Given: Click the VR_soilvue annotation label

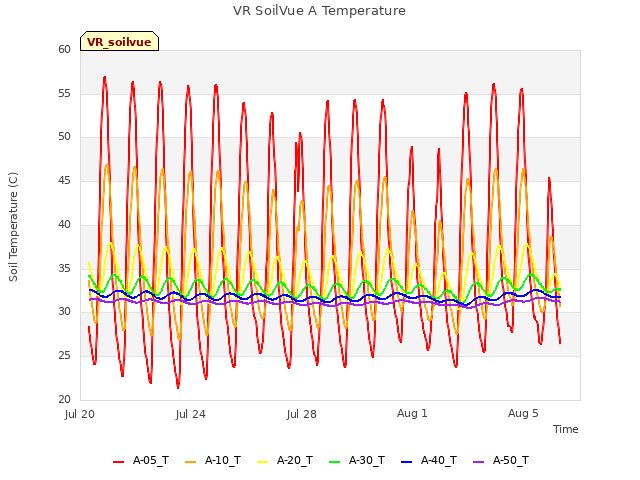Looking at the screenshot, I should tap(119, 41).
